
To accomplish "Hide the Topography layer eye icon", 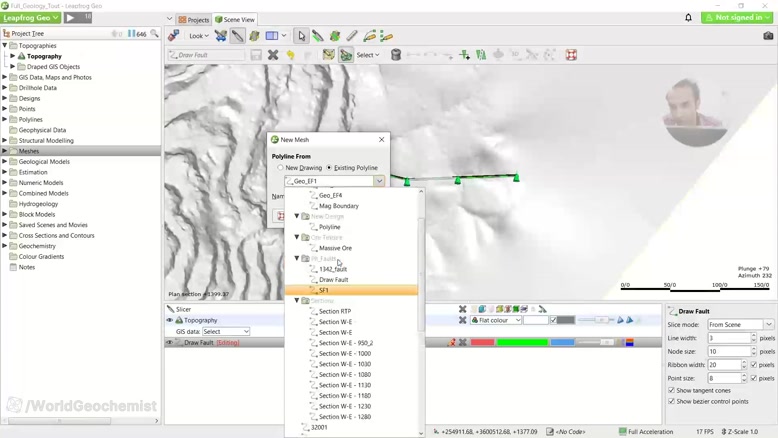I will point(170,320).
